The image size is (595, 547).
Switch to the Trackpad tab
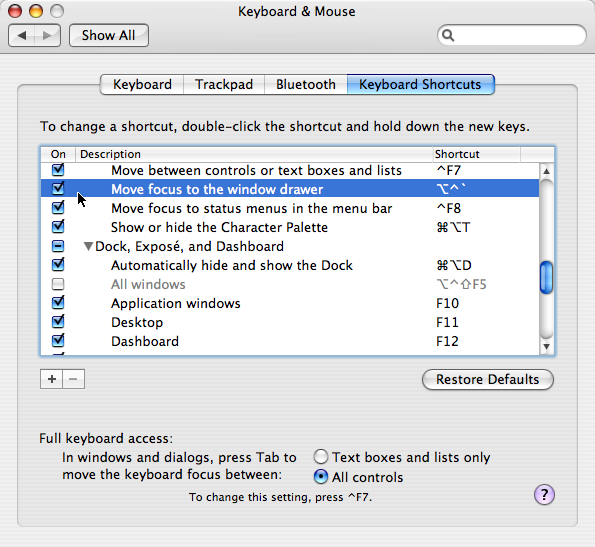click(x=224, y=84)
